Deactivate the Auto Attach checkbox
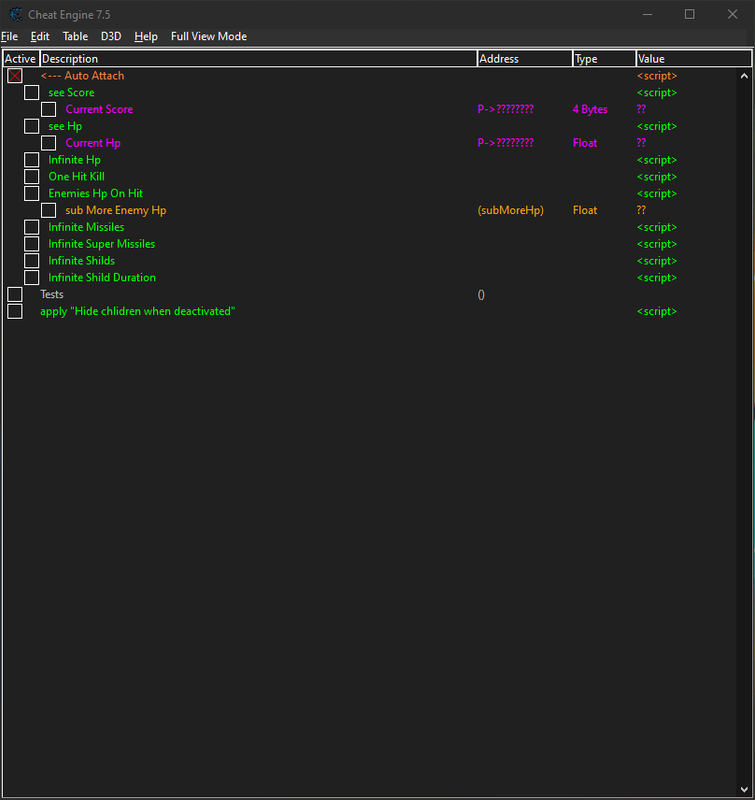 [x=15, y=76]
